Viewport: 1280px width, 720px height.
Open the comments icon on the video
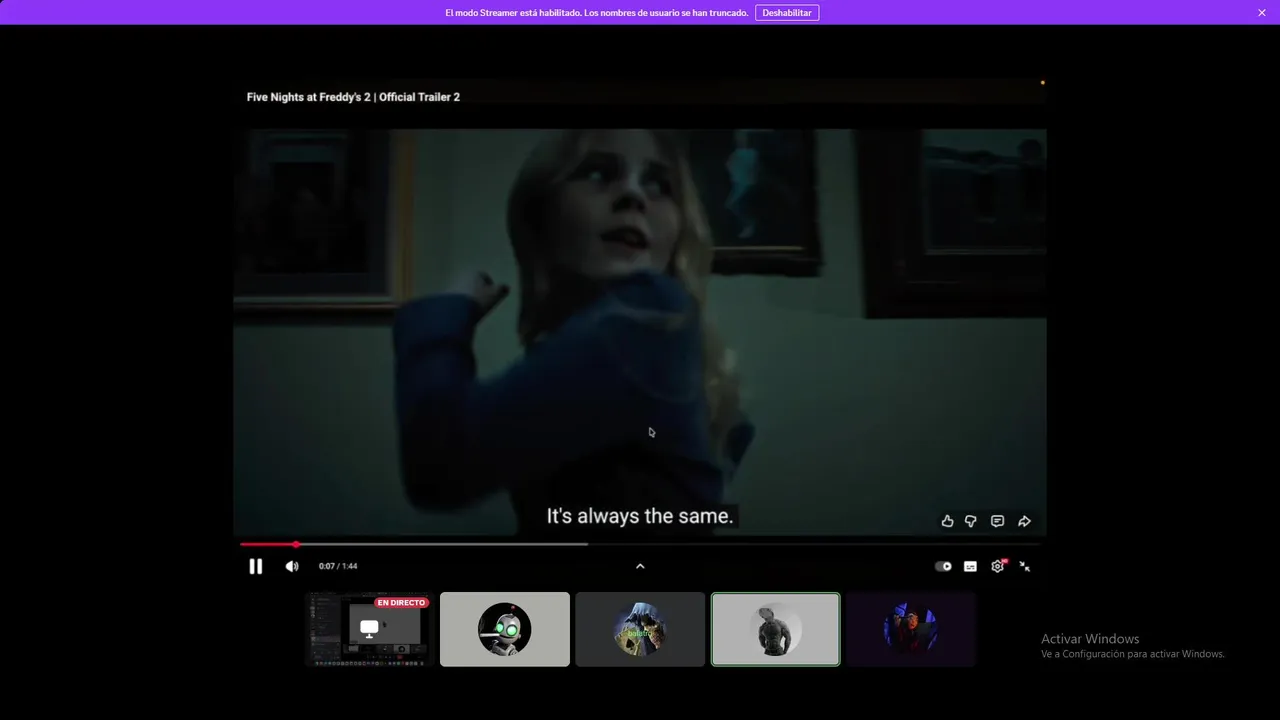pyautogui.click(x=997, y=521)
